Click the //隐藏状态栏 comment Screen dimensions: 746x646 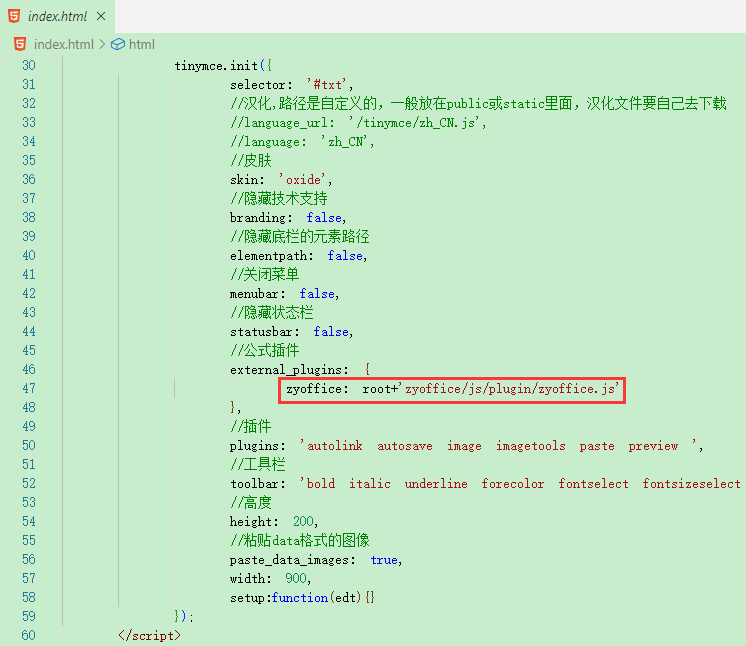pyautogui.click(x=272, y=313)
